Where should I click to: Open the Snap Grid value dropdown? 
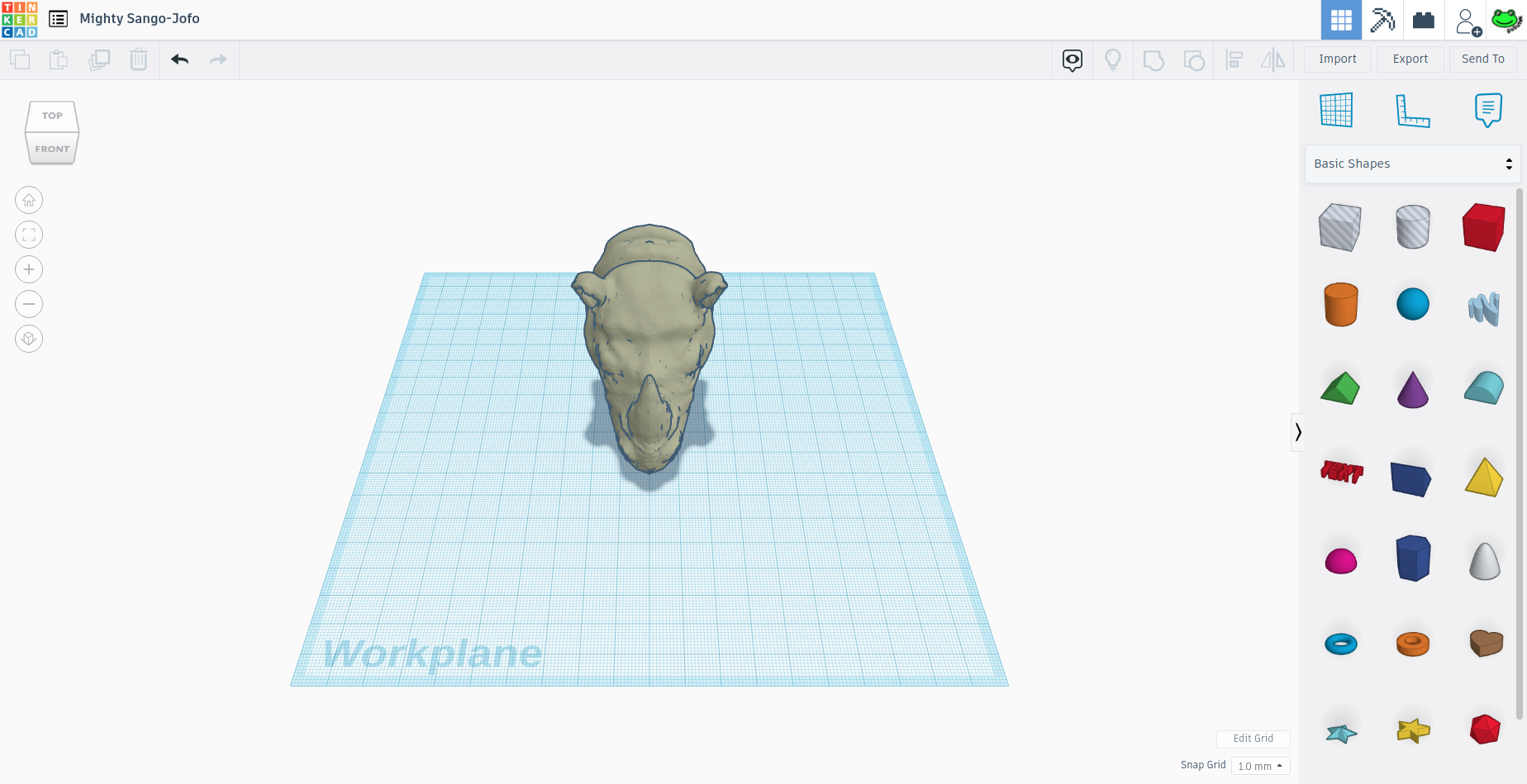[x=1259, y=765]
